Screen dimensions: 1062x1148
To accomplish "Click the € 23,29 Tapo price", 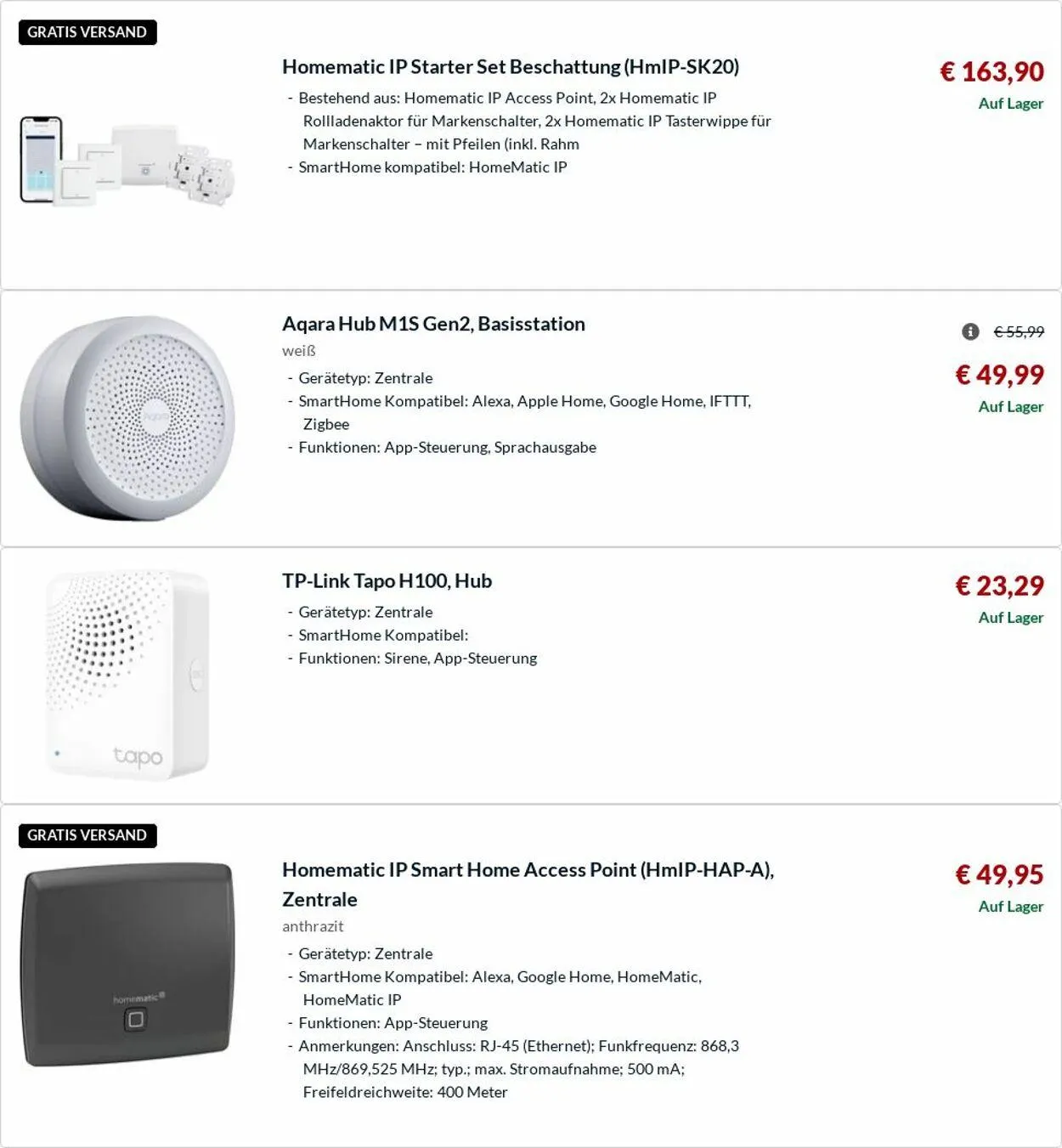I will (999, 585).
